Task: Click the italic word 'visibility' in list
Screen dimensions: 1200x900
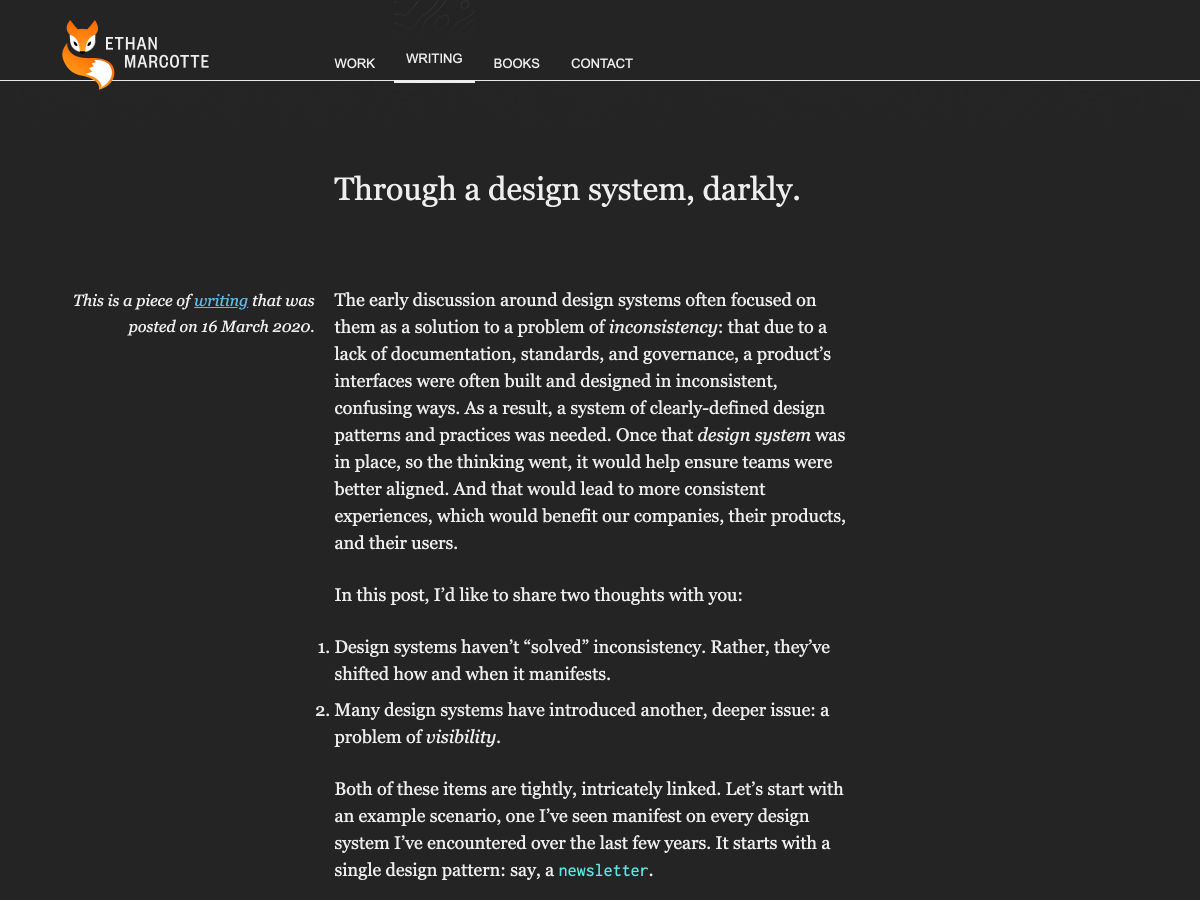Action: click(x=460, y=737)
